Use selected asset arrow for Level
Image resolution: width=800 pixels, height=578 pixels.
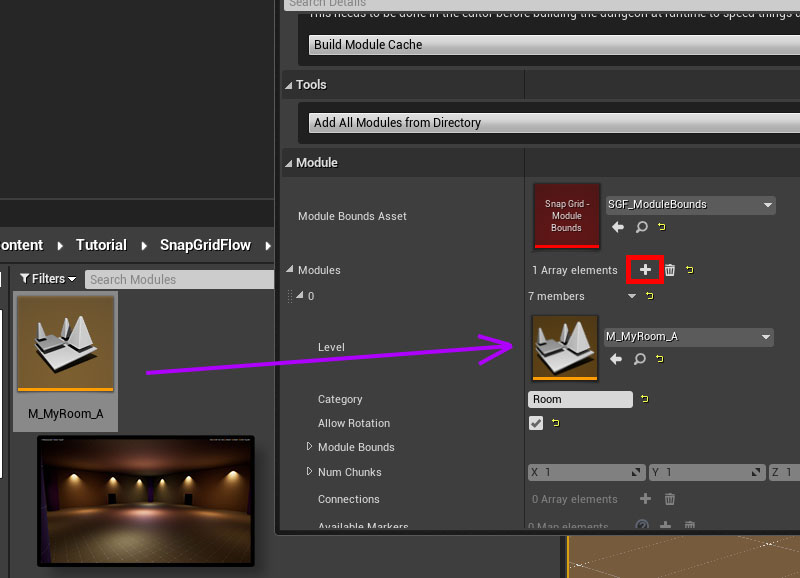pos(616,359)
